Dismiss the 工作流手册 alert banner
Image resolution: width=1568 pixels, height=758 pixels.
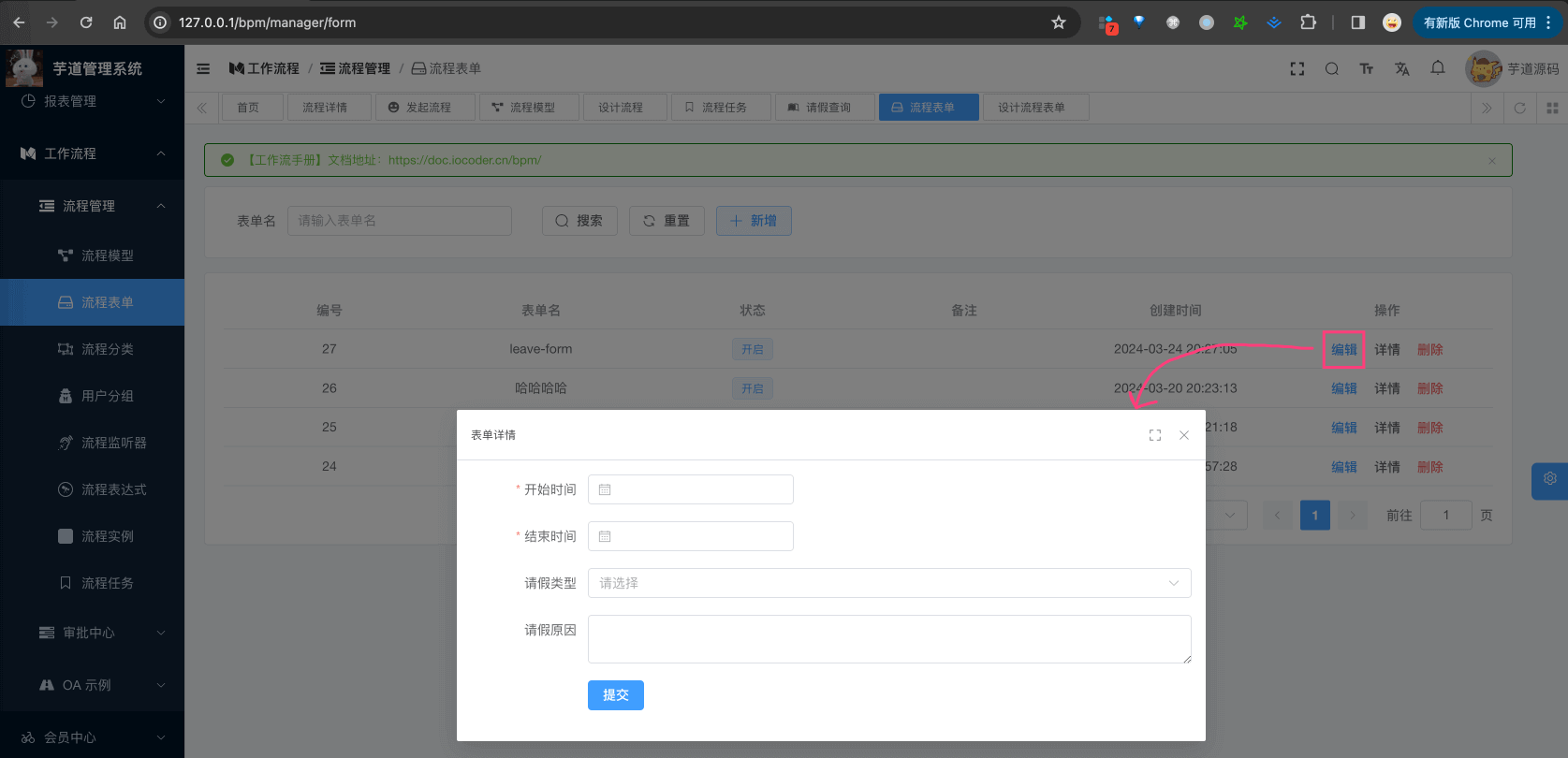click(1492, 161)
